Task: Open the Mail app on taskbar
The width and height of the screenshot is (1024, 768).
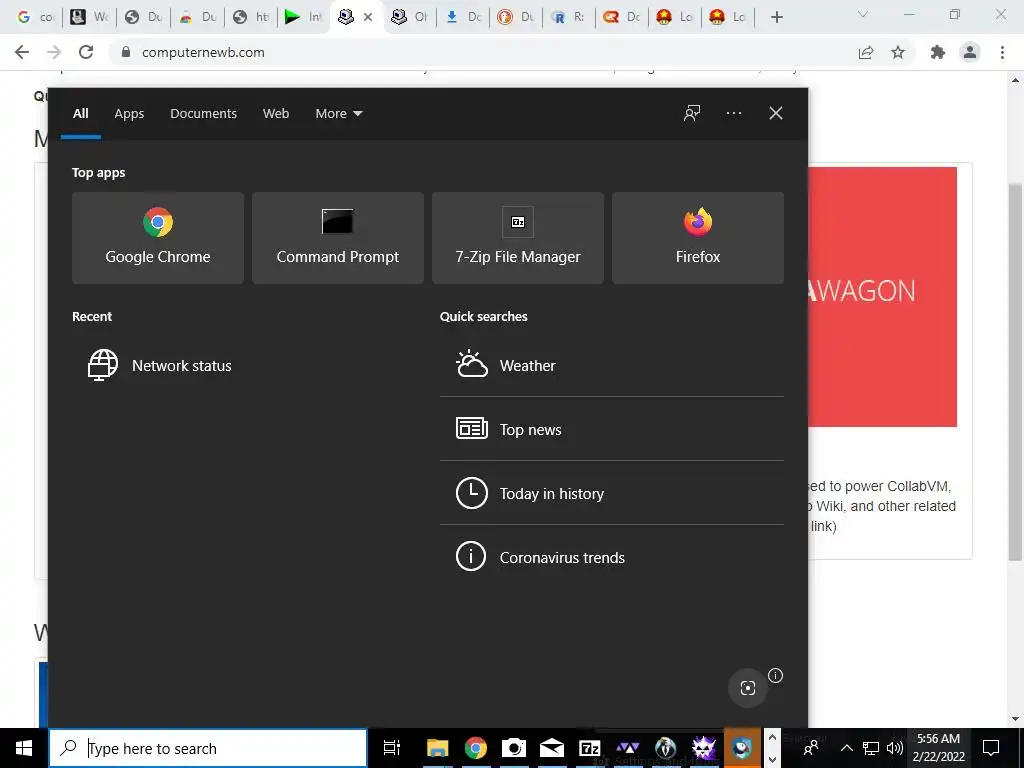Action: pyautogui.click(x=551, y=748)
